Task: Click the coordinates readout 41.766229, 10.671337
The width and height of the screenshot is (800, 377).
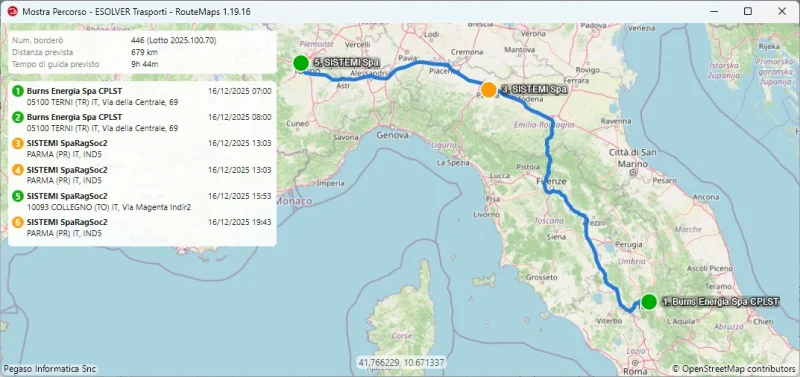Action: coord(401,363)
